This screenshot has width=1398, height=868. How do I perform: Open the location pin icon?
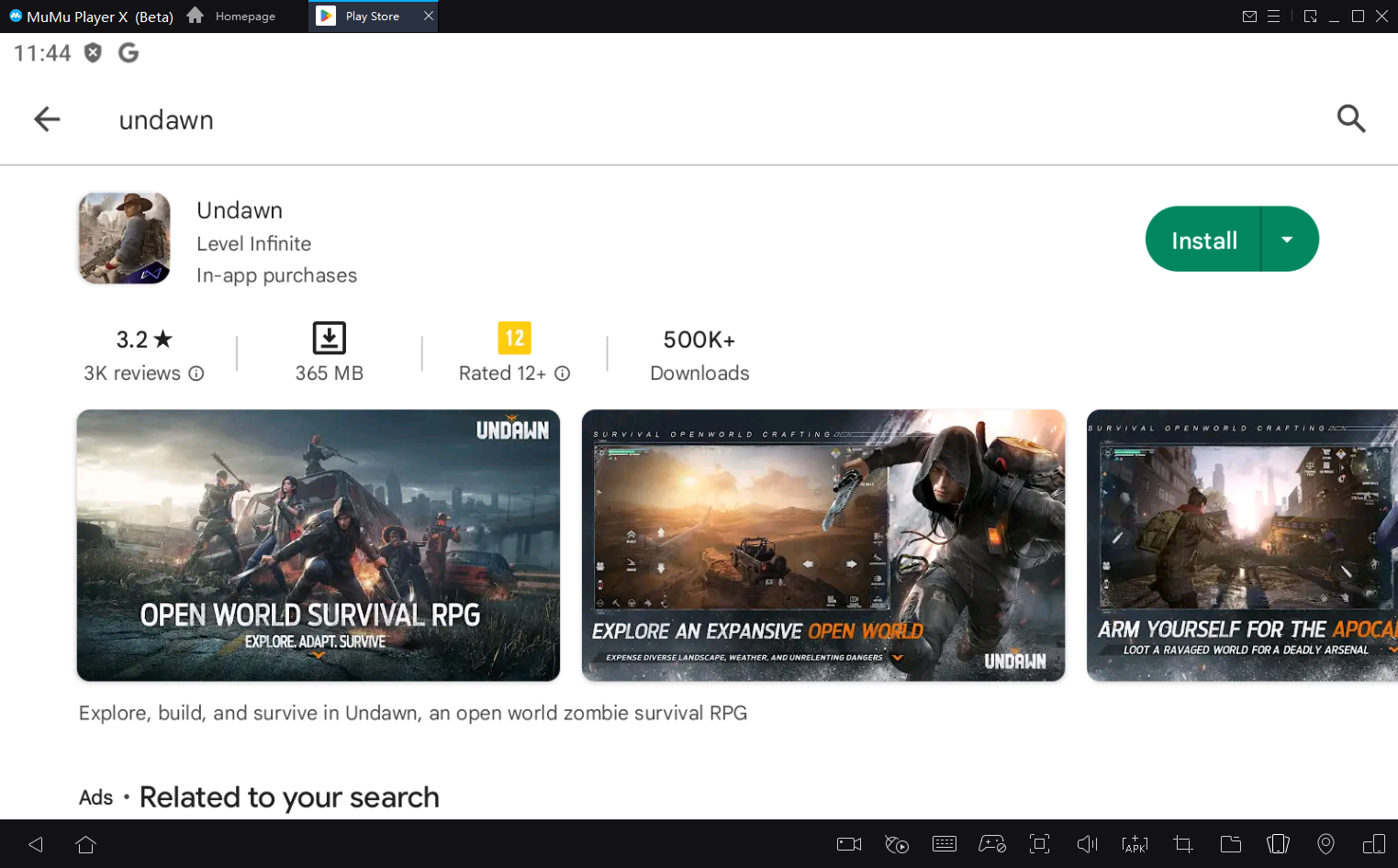coord(1325,844)
